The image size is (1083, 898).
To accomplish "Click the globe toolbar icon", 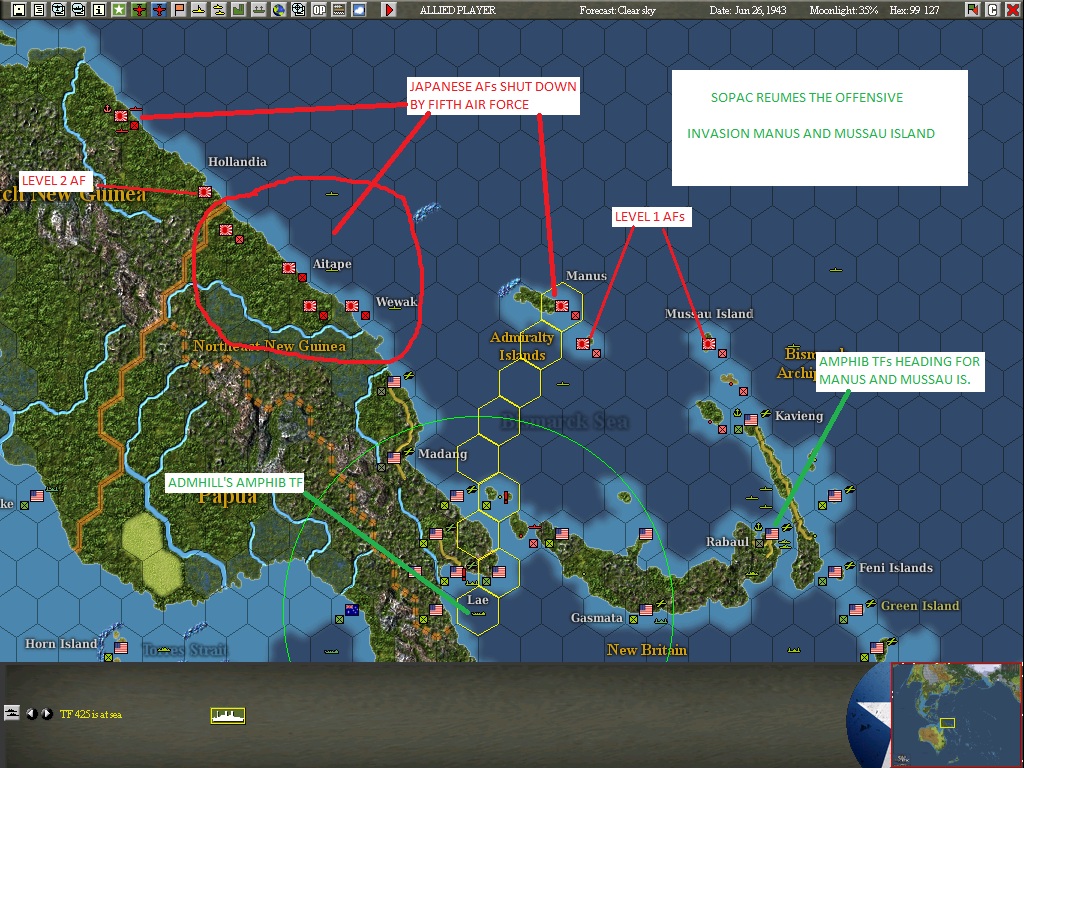I will pyautogui.click(x=279, y=10).
